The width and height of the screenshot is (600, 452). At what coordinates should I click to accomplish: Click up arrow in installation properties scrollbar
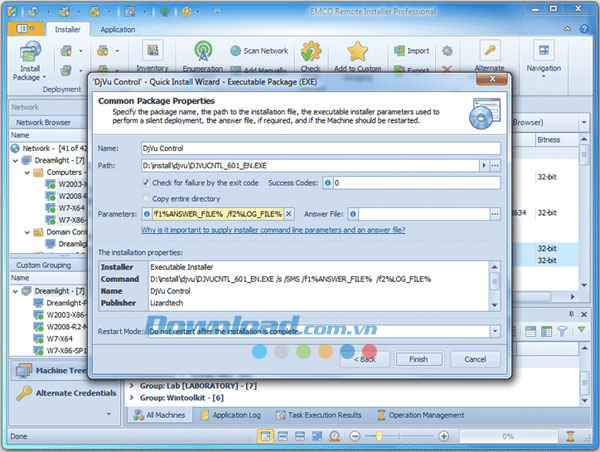tap(494, 267)
